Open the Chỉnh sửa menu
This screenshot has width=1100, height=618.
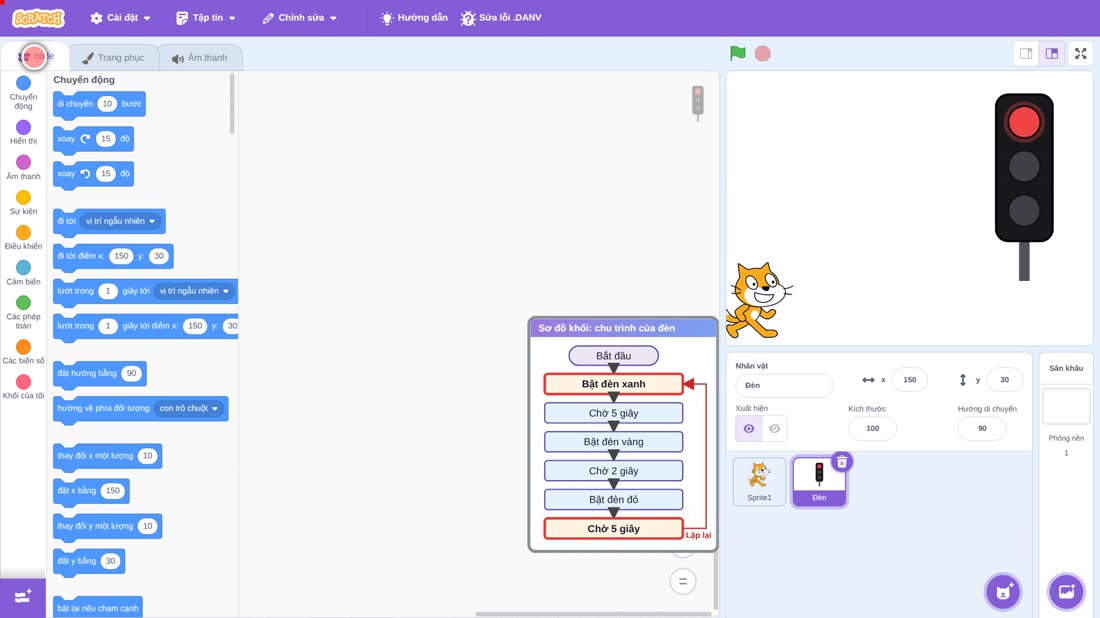[x=300, y=18]
